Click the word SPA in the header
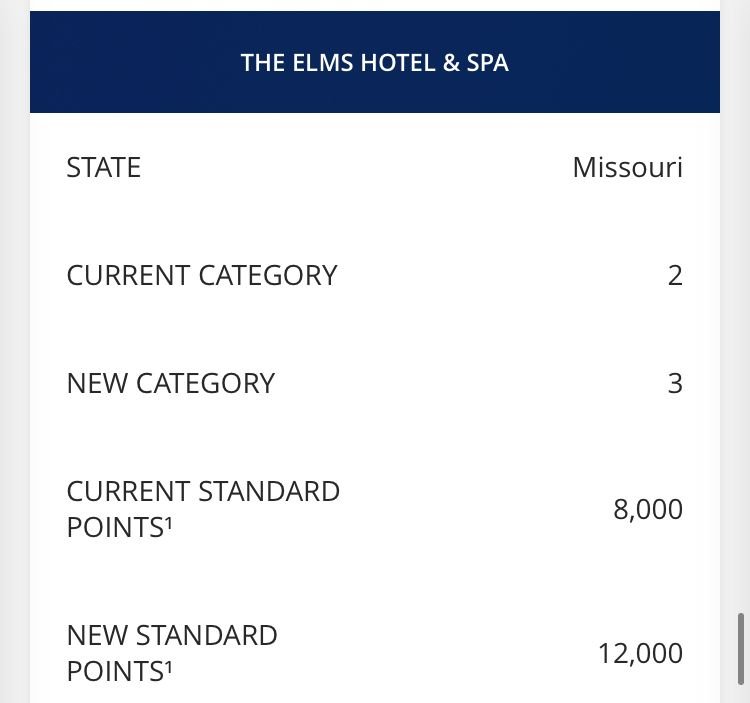The image size is (750, 703). click(x=488, y=63)
